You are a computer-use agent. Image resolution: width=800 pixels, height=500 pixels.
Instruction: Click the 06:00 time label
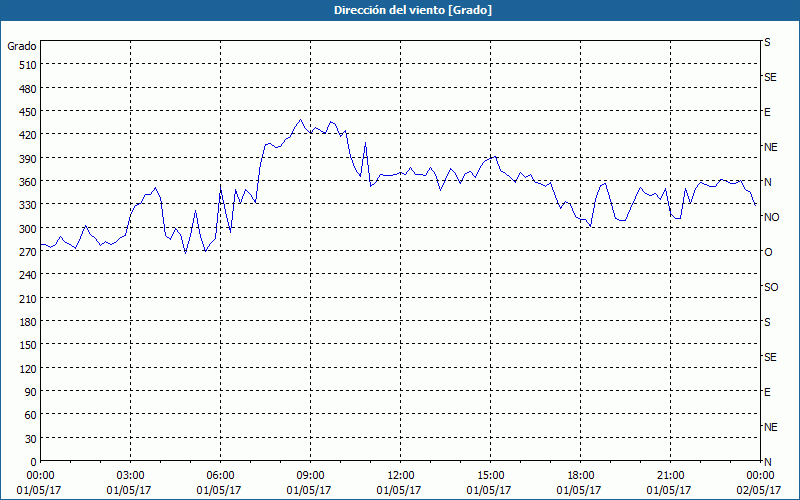pyautogui.click(x=220, y=476)
